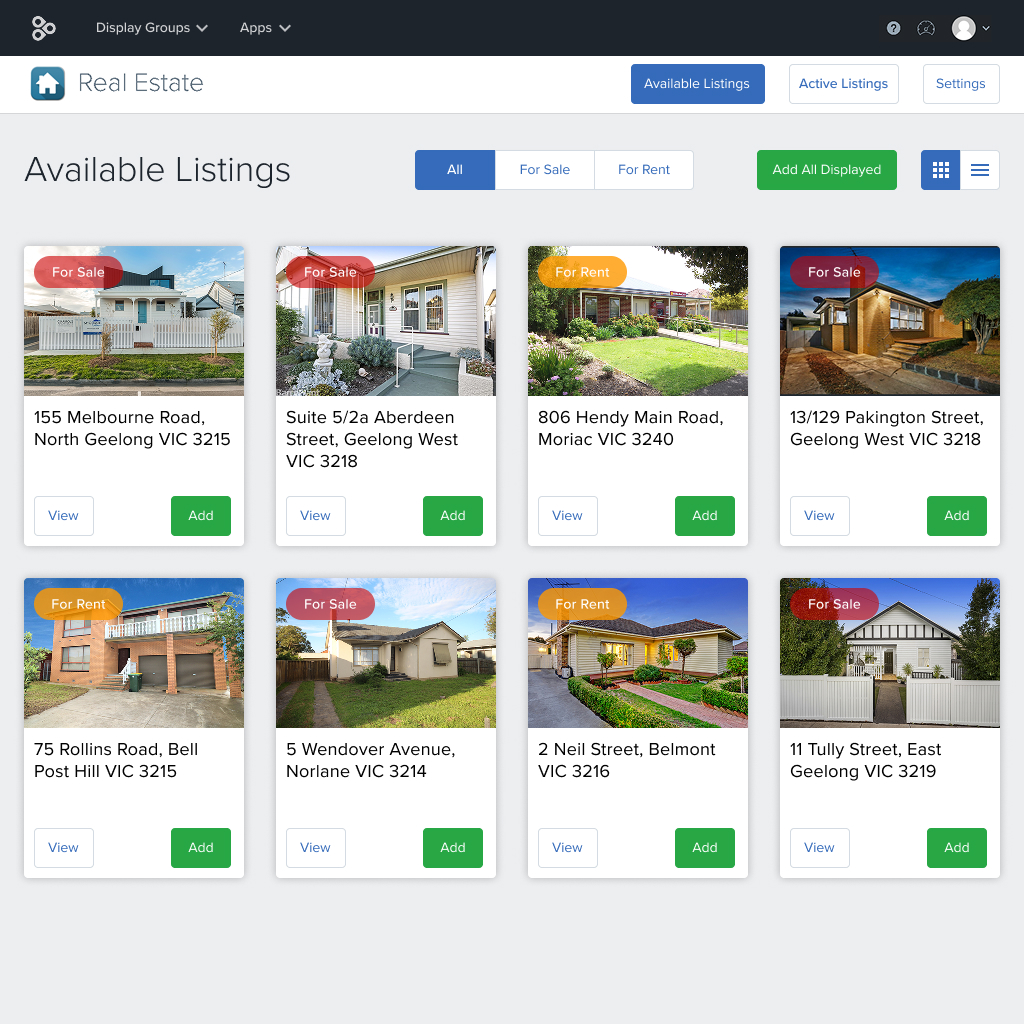The image size is (1024, 1024).
Task: Click the Real Estate house icon
Action: click(47, 84)
